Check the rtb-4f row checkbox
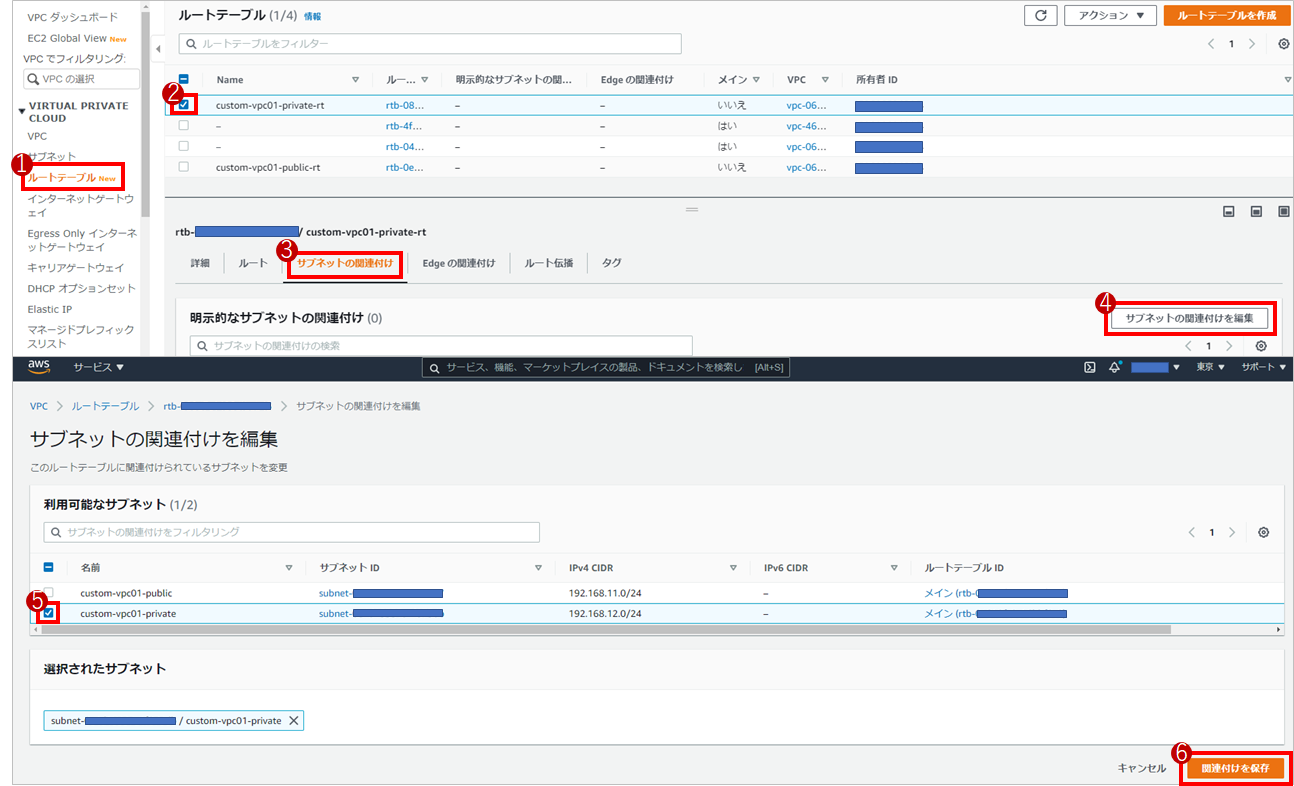This screenshot has width=1294, height=786. point(184,125)
